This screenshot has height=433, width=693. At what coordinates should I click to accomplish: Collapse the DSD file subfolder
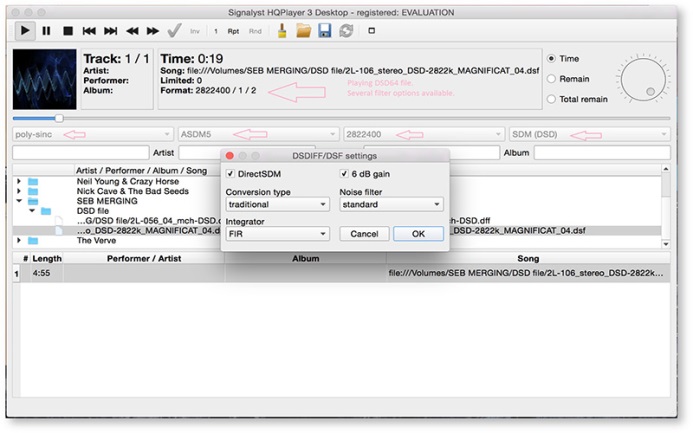[32, 211]
